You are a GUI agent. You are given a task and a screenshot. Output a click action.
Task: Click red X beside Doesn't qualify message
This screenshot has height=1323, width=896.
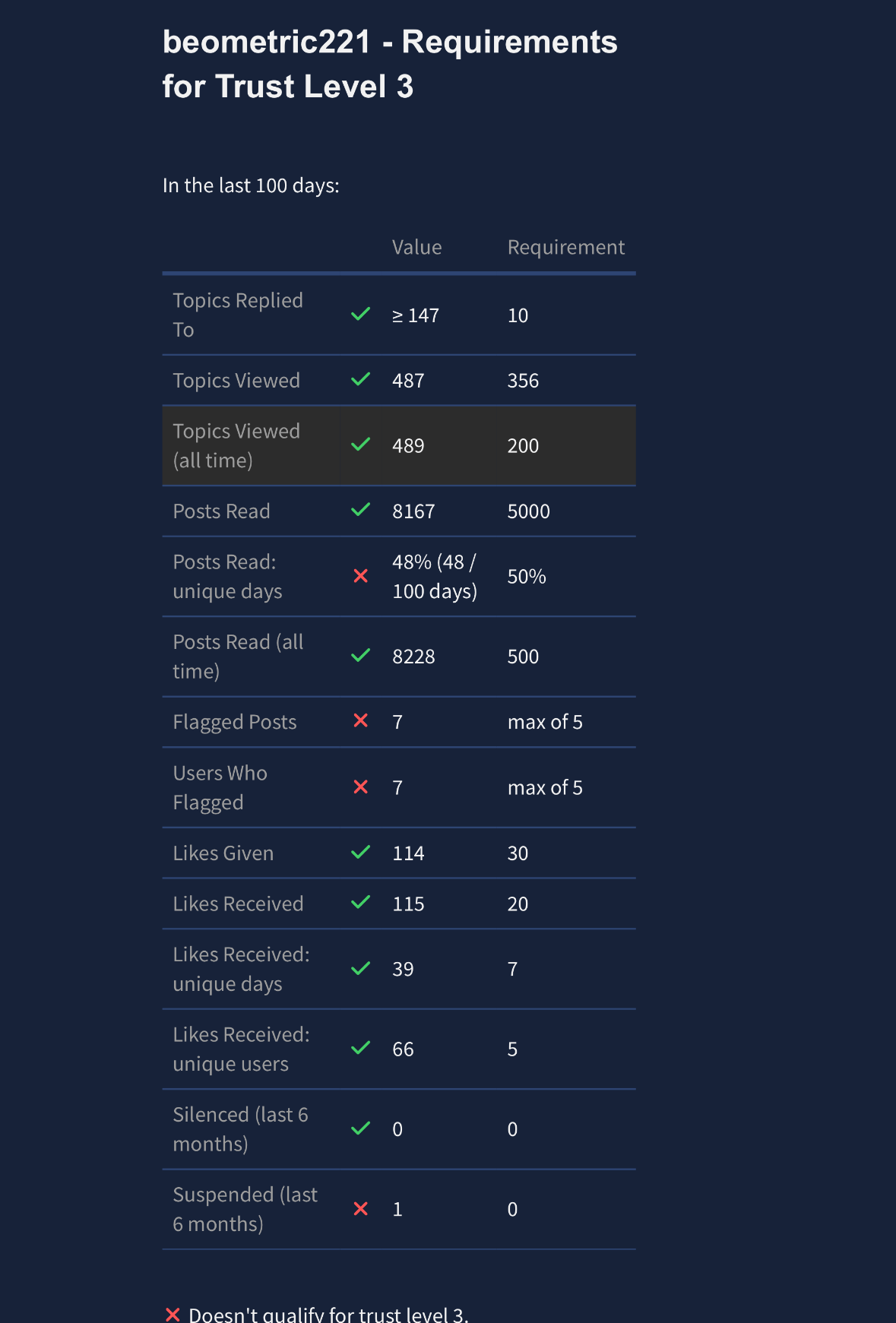click(x=173, y=1315)
